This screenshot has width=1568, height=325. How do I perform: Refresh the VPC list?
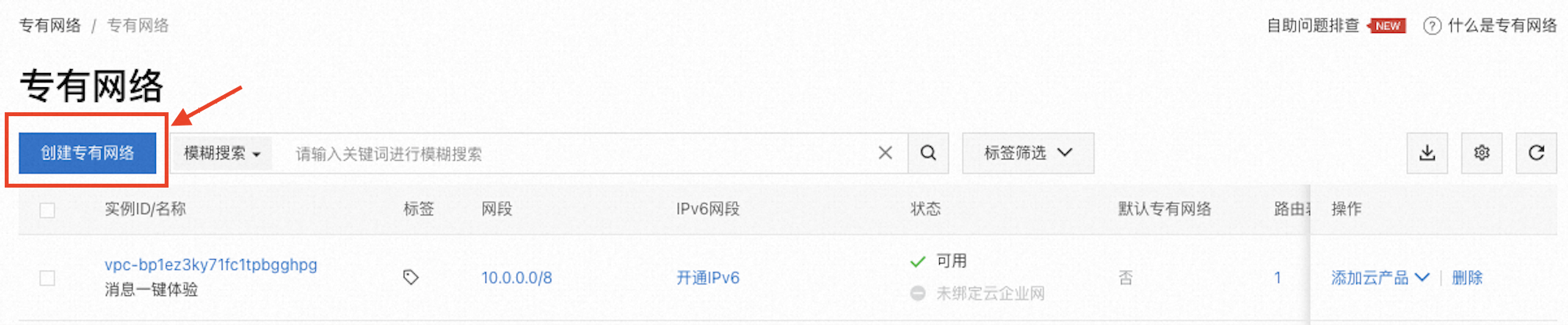point(1537,153)
